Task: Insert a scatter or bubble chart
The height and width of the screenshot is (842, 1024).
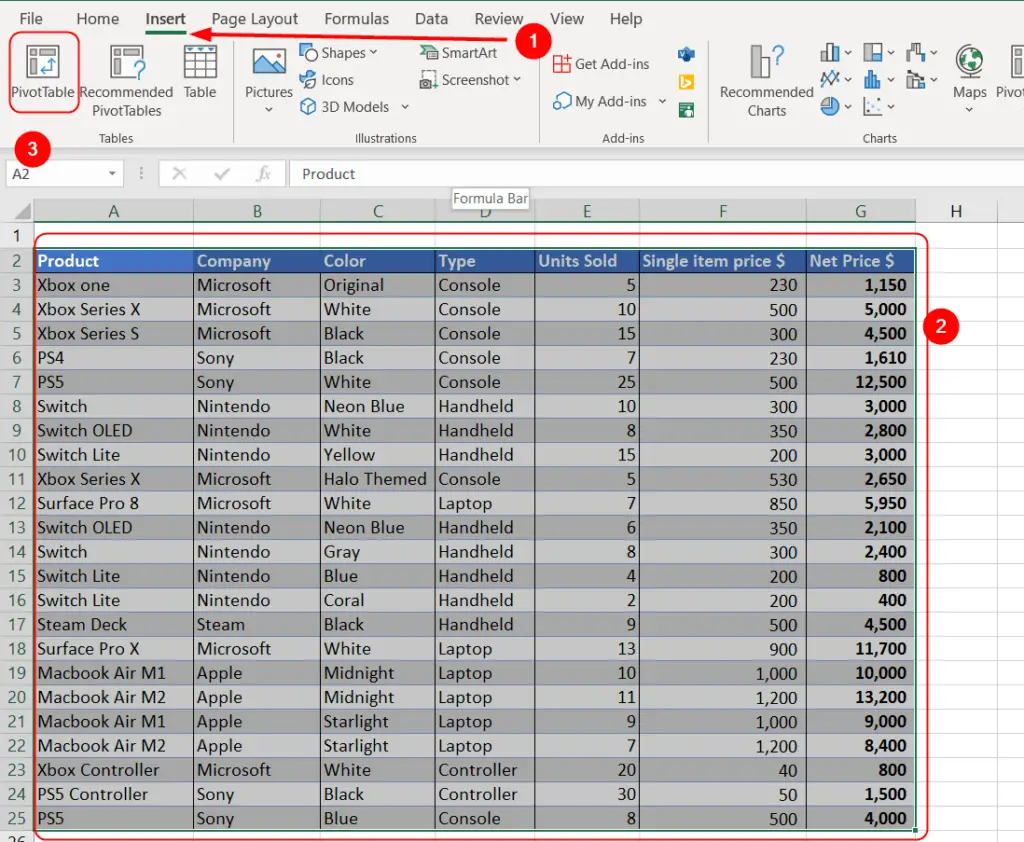Action: tap(872, 106)
